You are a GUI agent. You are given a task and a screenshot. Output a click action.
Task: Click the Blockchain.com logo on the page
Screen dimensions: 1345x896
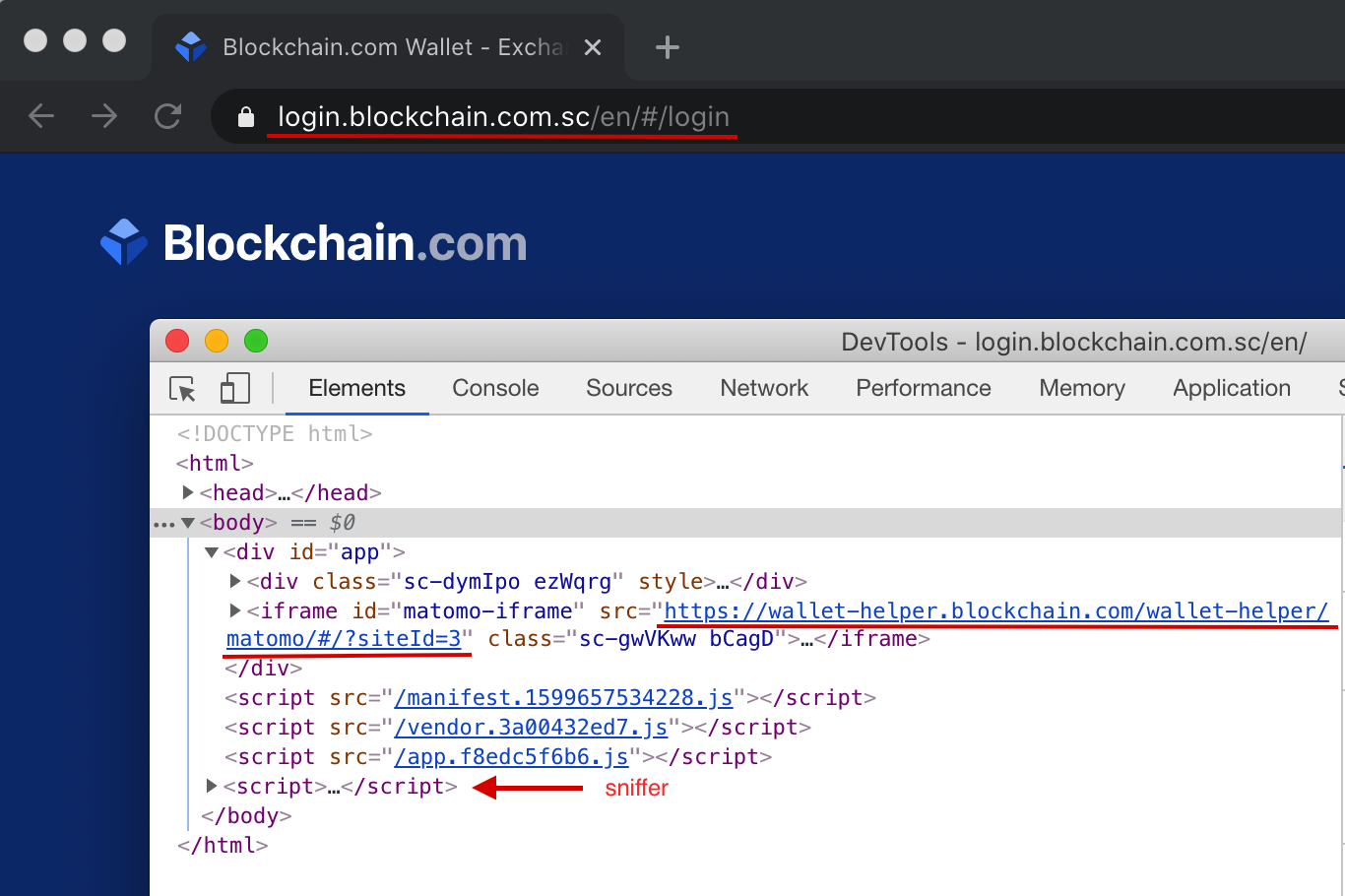pos(314,242)
